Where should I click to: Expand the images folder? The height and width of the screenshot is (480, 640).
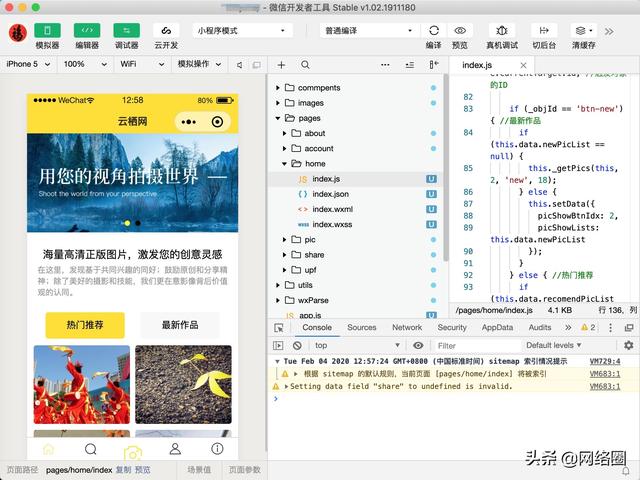point(278,103)
